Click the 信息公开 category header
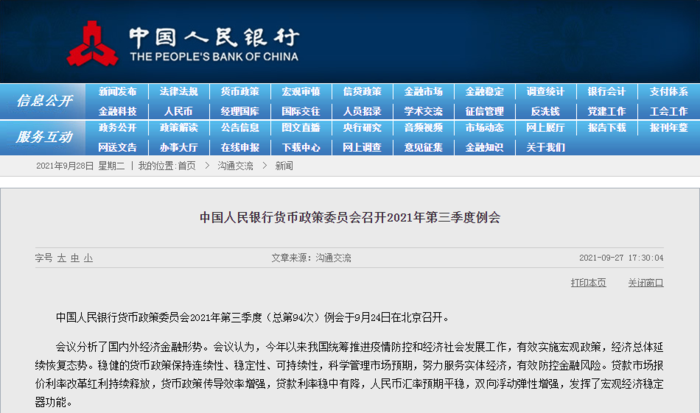Image resolution: width=700 pixels, height=413 pixels. click(x=44, y=101)
